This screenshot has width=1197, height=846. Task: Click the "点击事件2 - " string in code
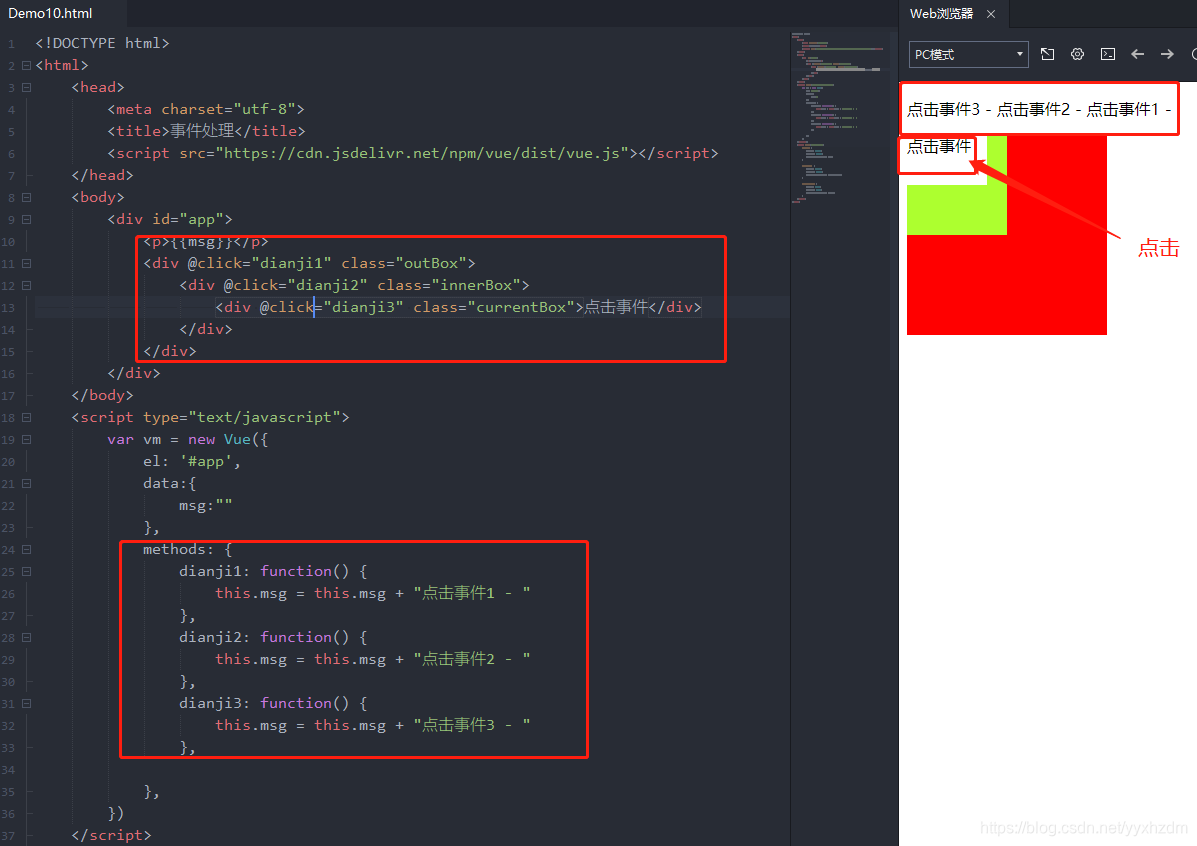tap(472, 660)
